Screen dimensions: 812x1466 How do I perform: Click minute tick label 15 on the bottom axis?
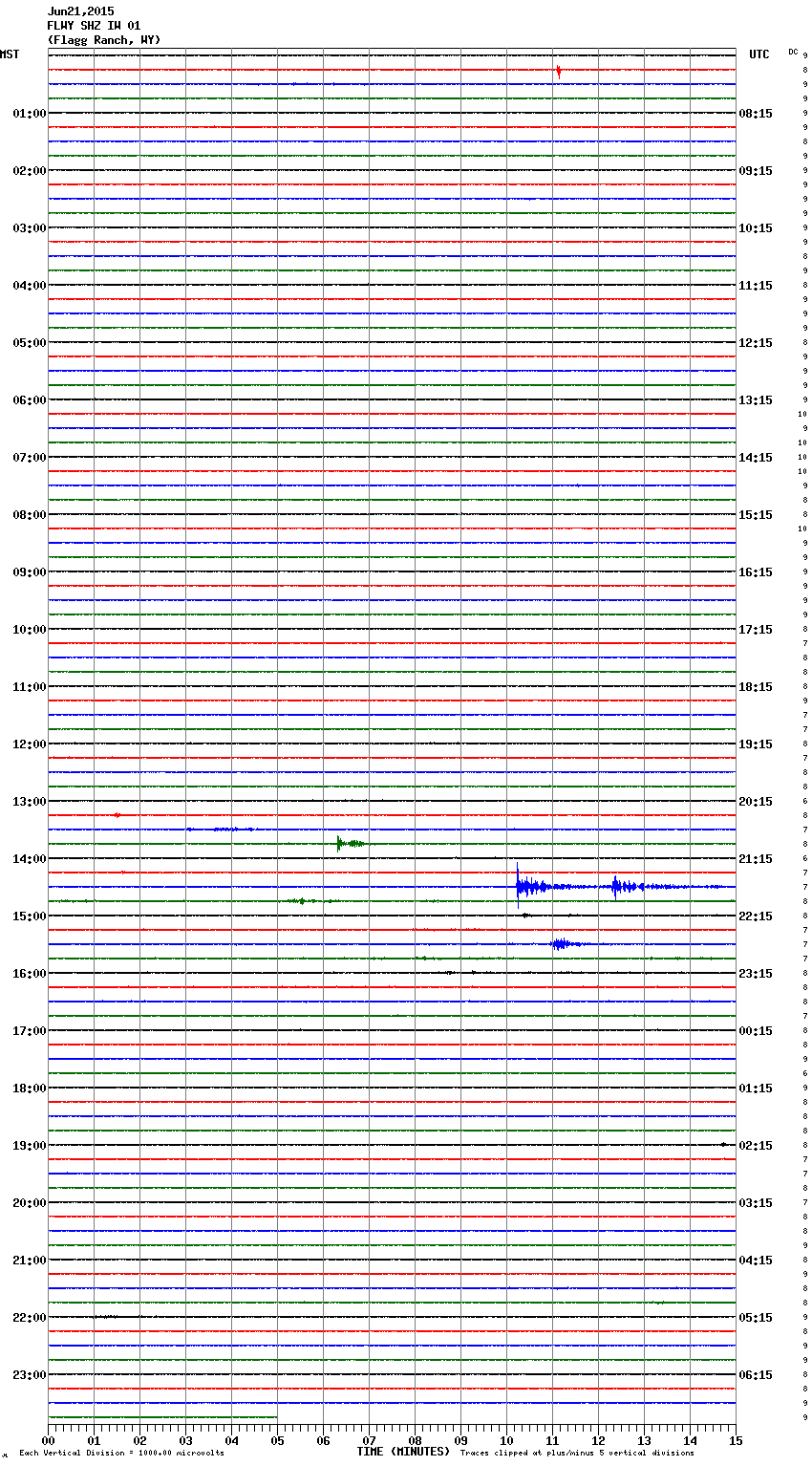(x=736, y=1440)
